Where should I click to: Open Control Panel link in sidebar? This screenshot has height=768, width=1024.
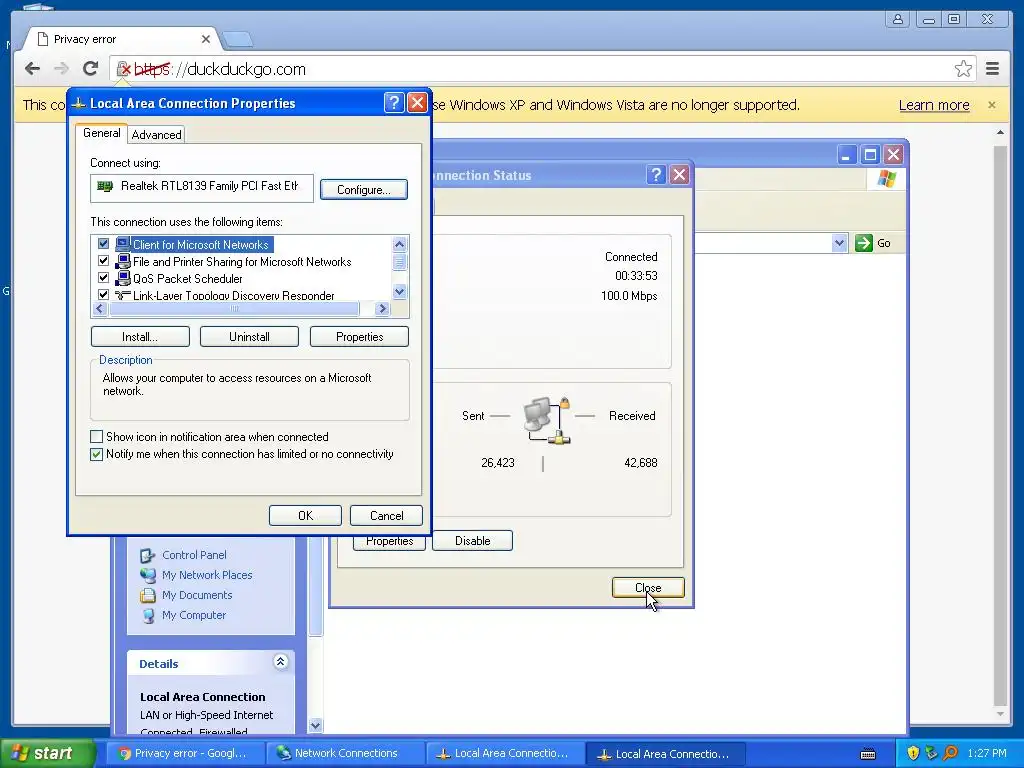(x=194, y=555)
